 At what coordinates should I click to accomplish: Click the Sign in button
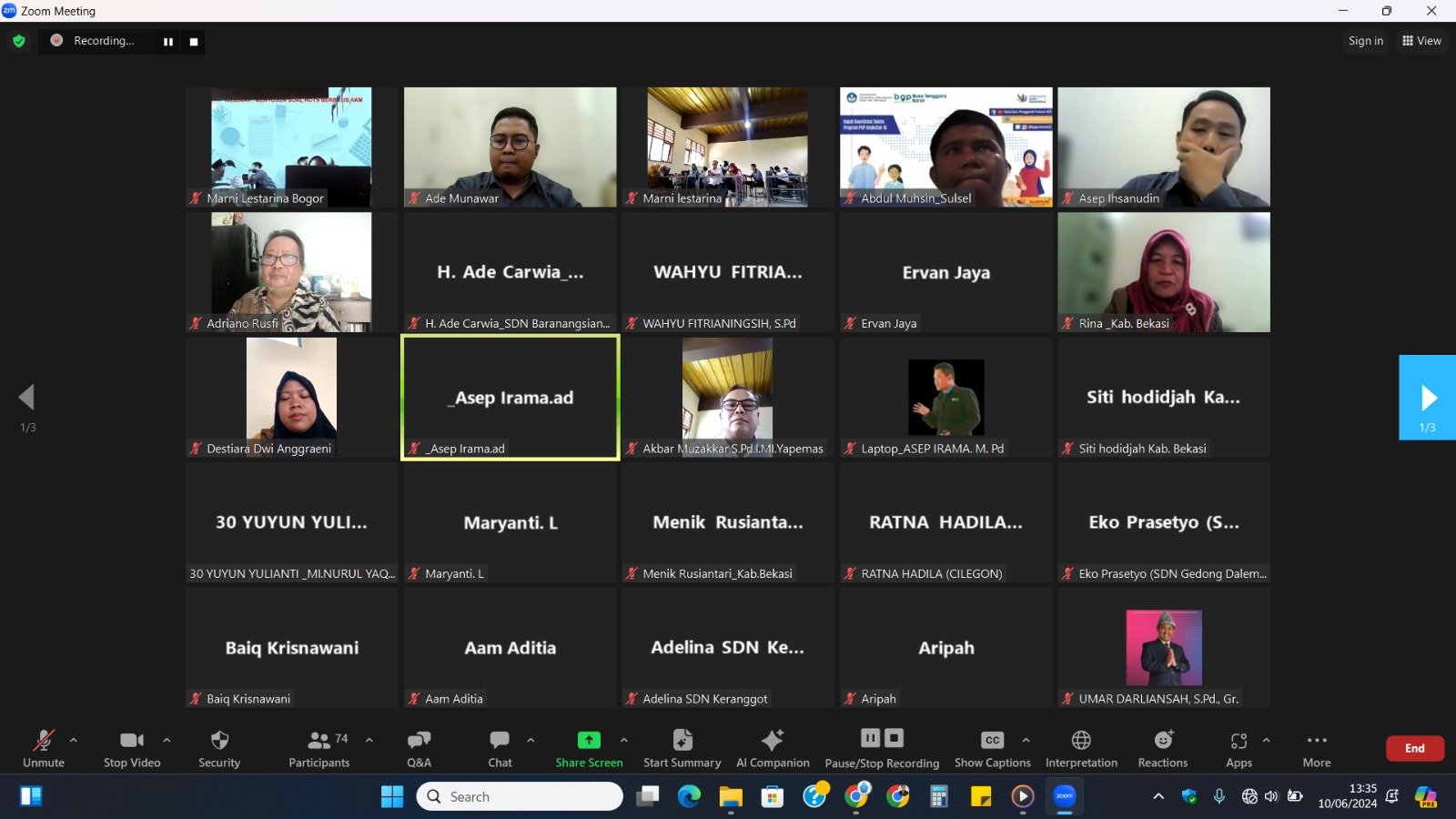pos(1365,41)
